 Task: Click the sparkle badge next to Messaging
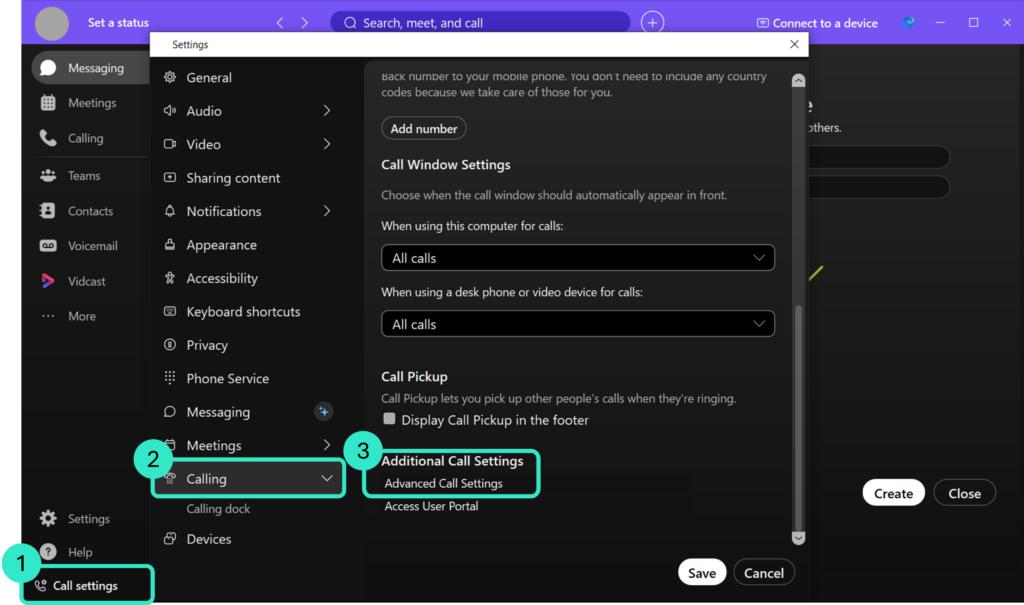[x=323, y=412]
